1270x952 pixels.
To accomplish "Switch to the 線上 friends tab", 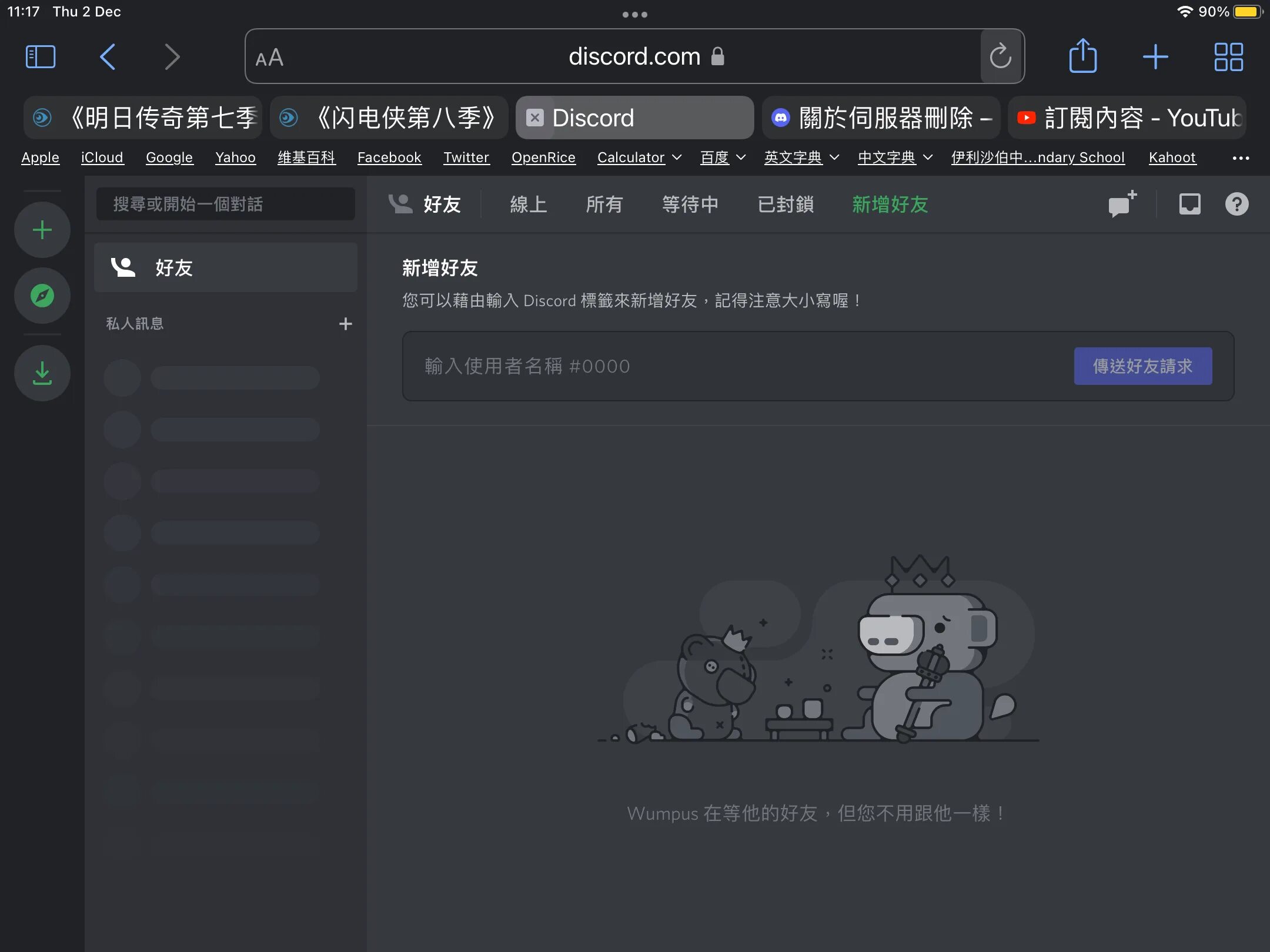I will (528, 205).
